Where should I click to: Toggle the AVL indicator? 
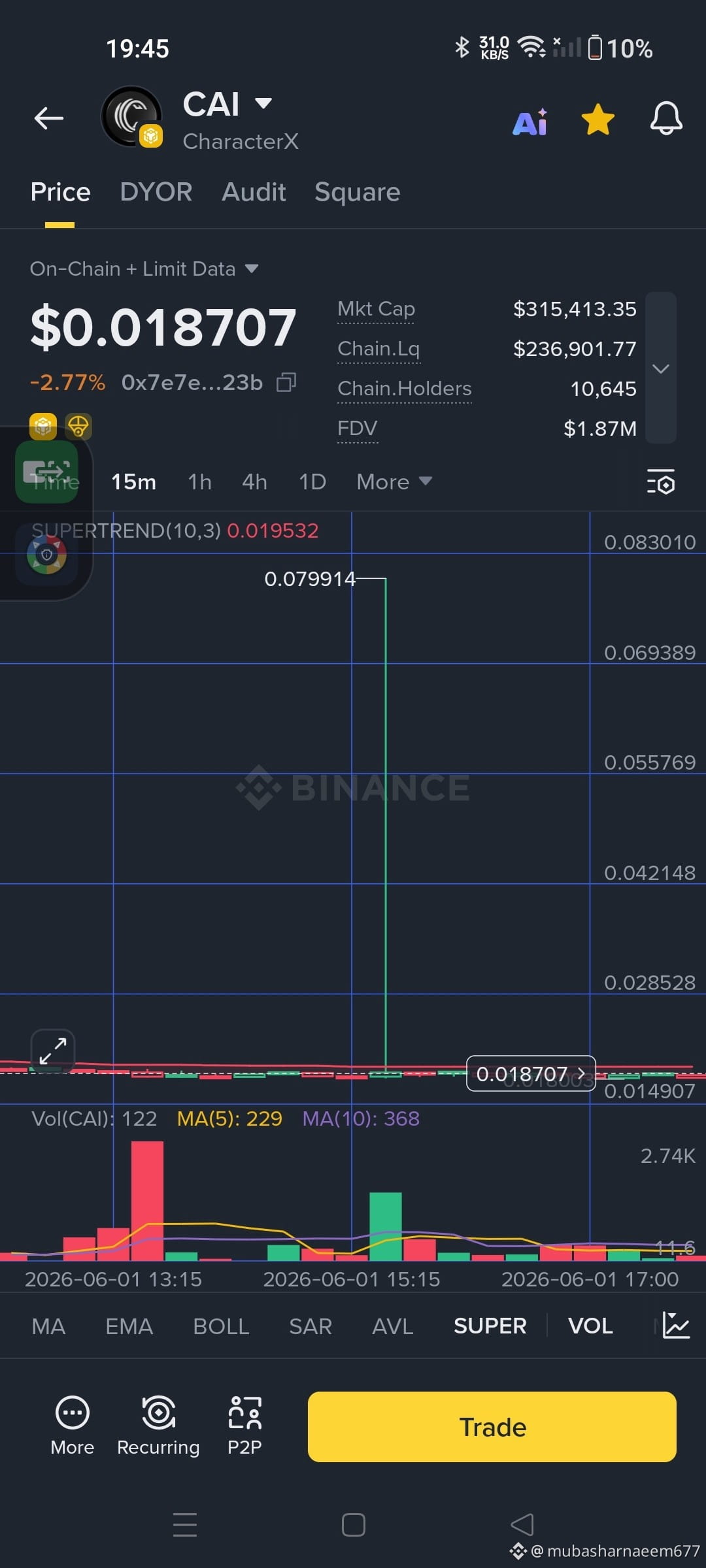tap(392, 1326)
